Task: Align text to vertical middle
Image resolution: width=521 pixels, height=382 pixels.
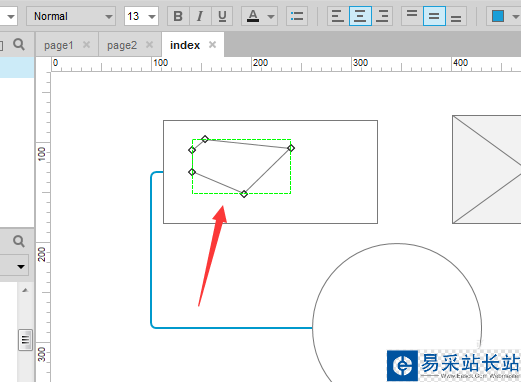Action: pos(434,16)
